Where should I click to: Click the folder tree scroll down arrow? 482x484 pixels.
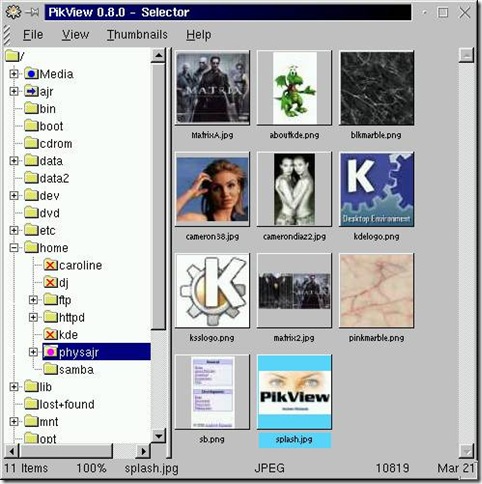pos(158,435)
